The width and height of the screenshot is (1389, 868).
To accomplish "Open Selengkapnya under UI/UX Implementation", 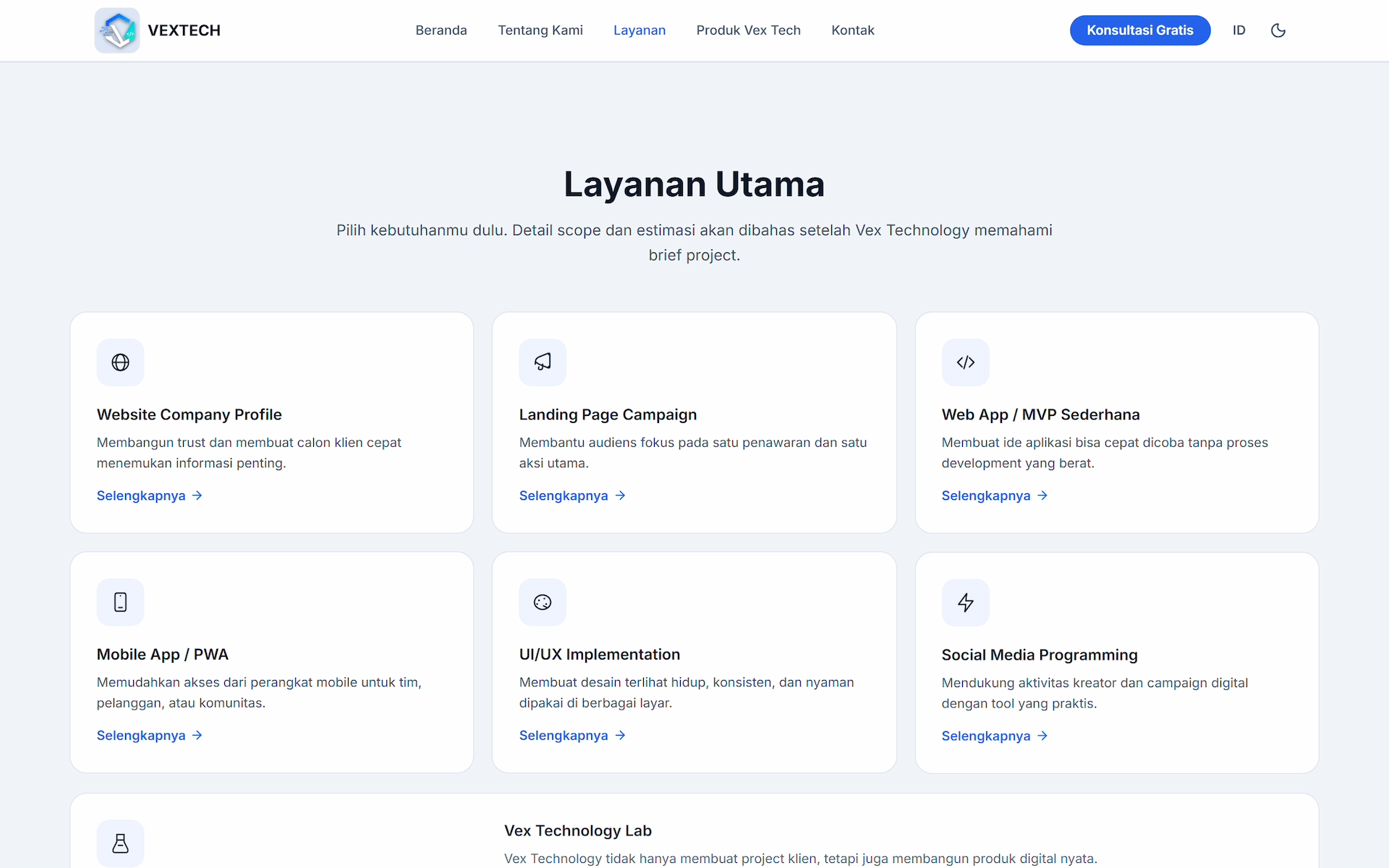I will coord(572,736).
